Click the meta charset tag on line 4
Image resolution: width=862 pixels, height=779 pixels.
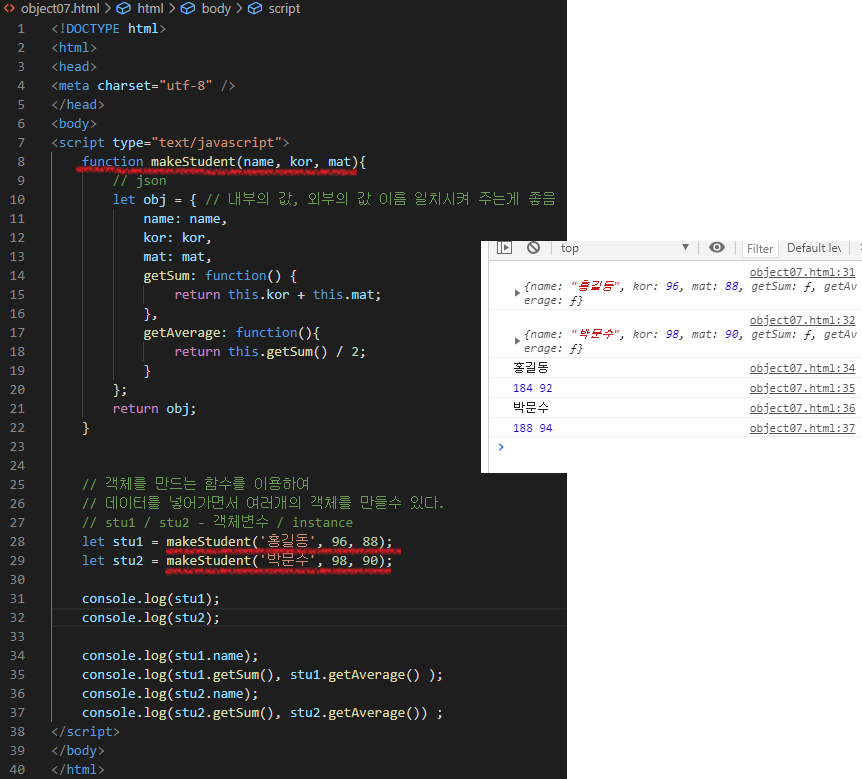click(143, 86)
